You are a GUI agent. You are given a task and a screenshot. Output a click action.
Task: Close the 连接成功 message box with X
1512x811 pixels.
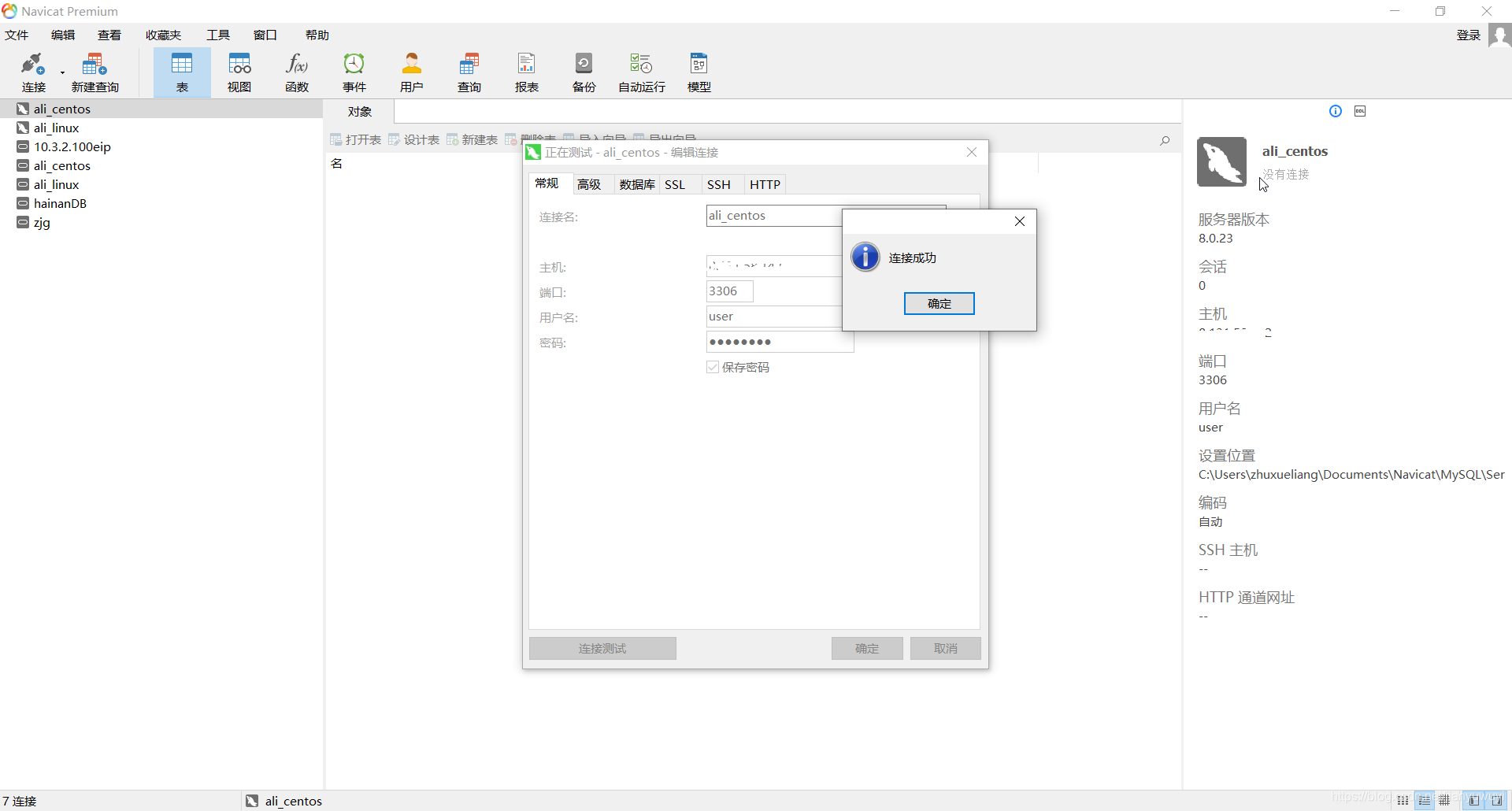pyautogui.click(x=1020, y=221)
